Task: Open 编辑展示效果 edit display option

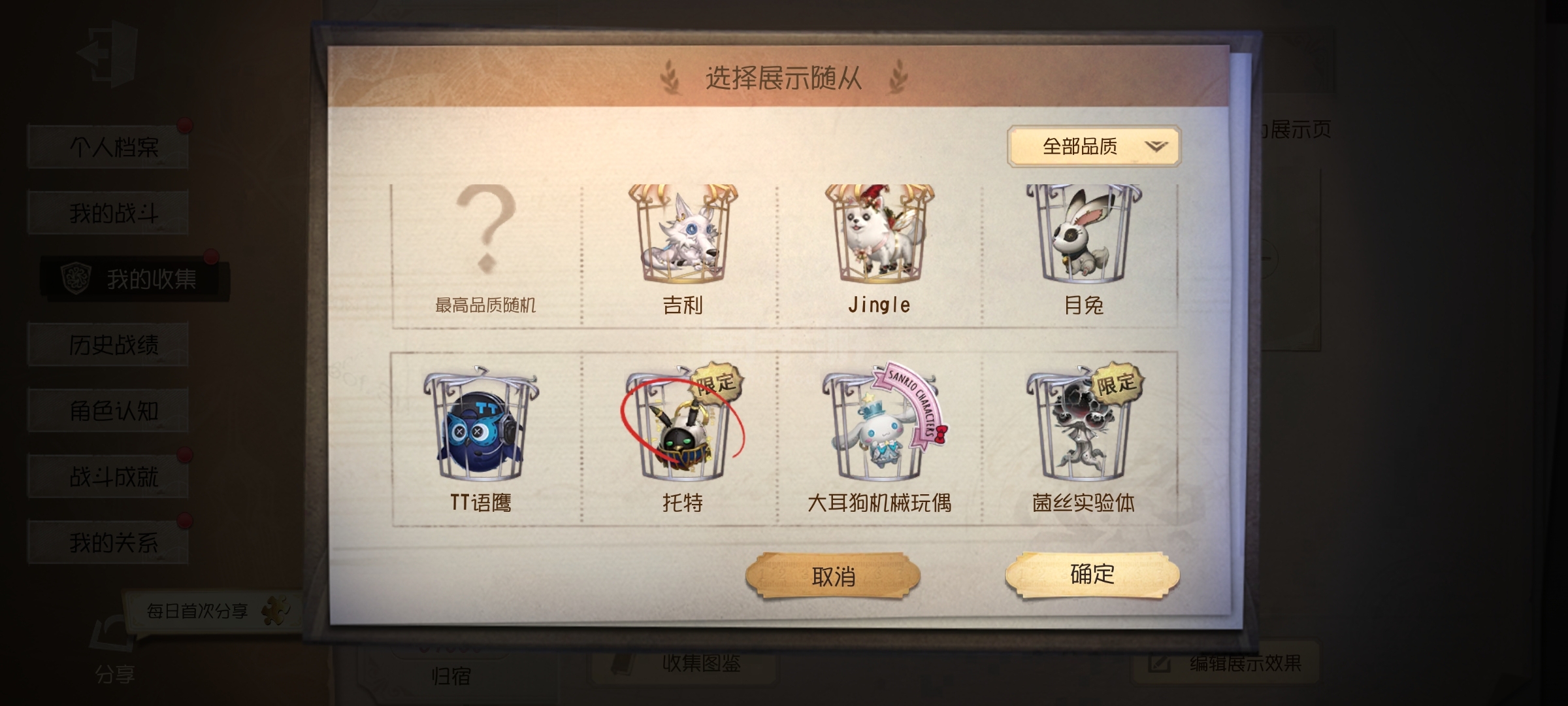Action: 1225,664
